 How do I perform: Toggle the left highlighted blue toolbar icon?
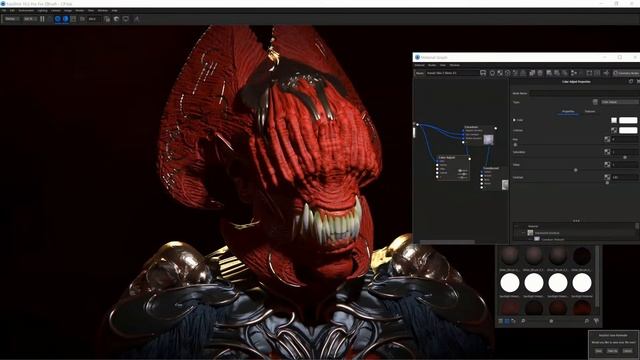(58, 19)
